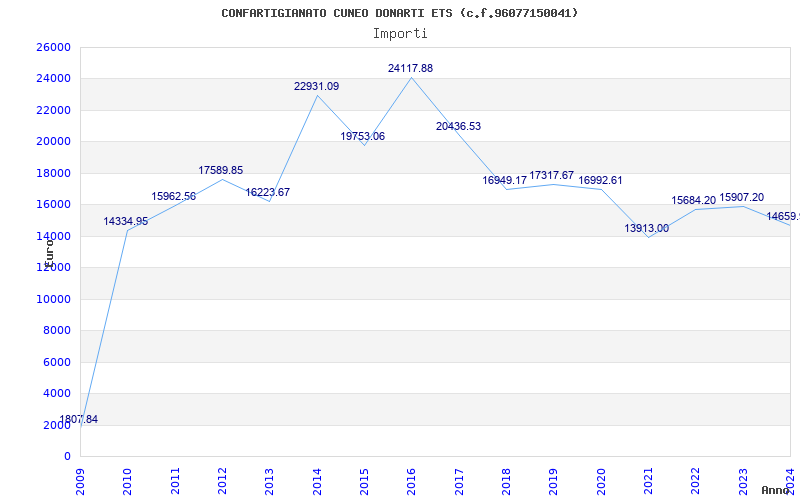Click the 19753.06 data label
The height and width of the screenshot is (500, 800).
[363, 136]
